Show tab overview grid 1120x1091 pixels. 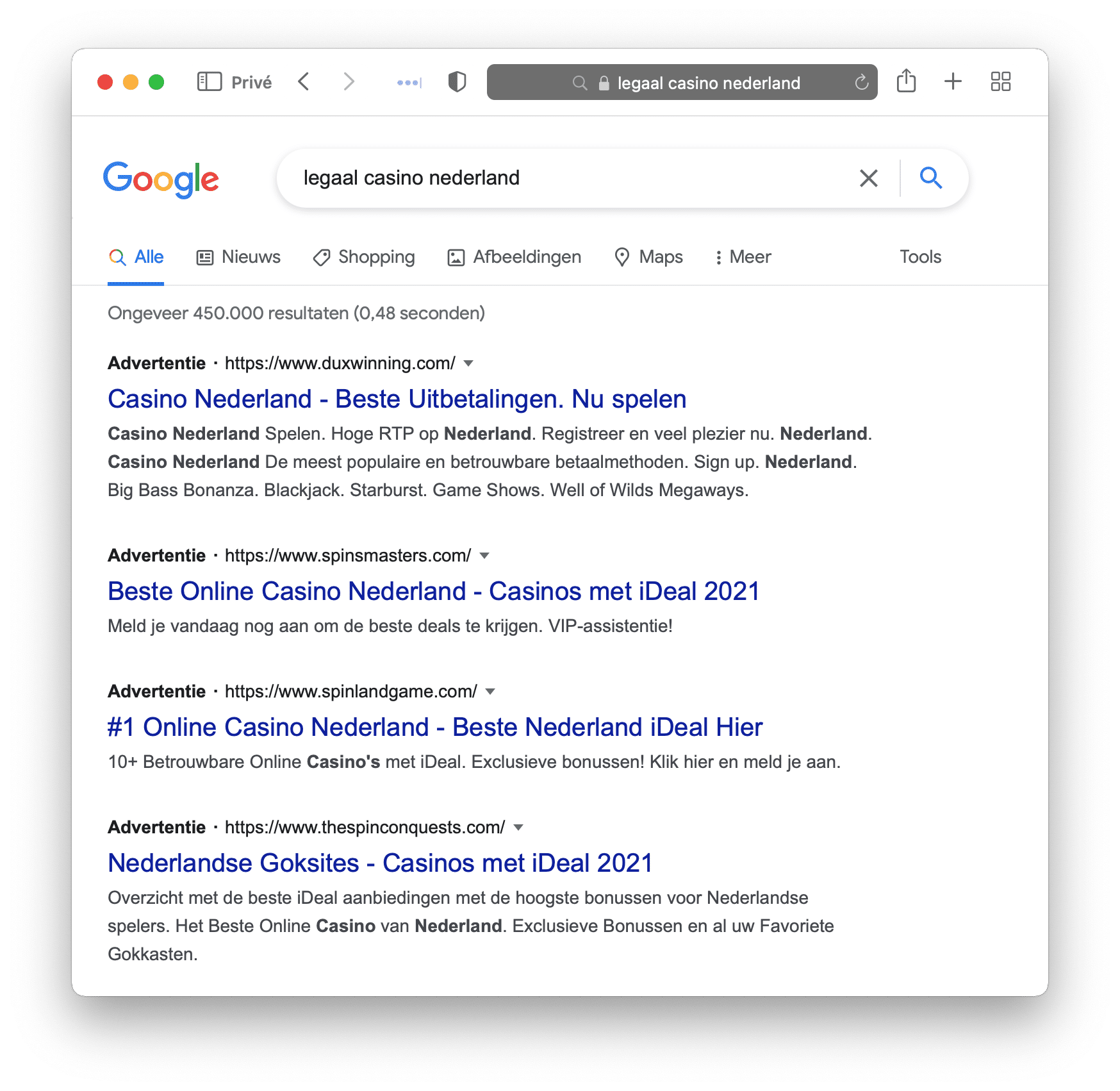tap(1000, 81)
